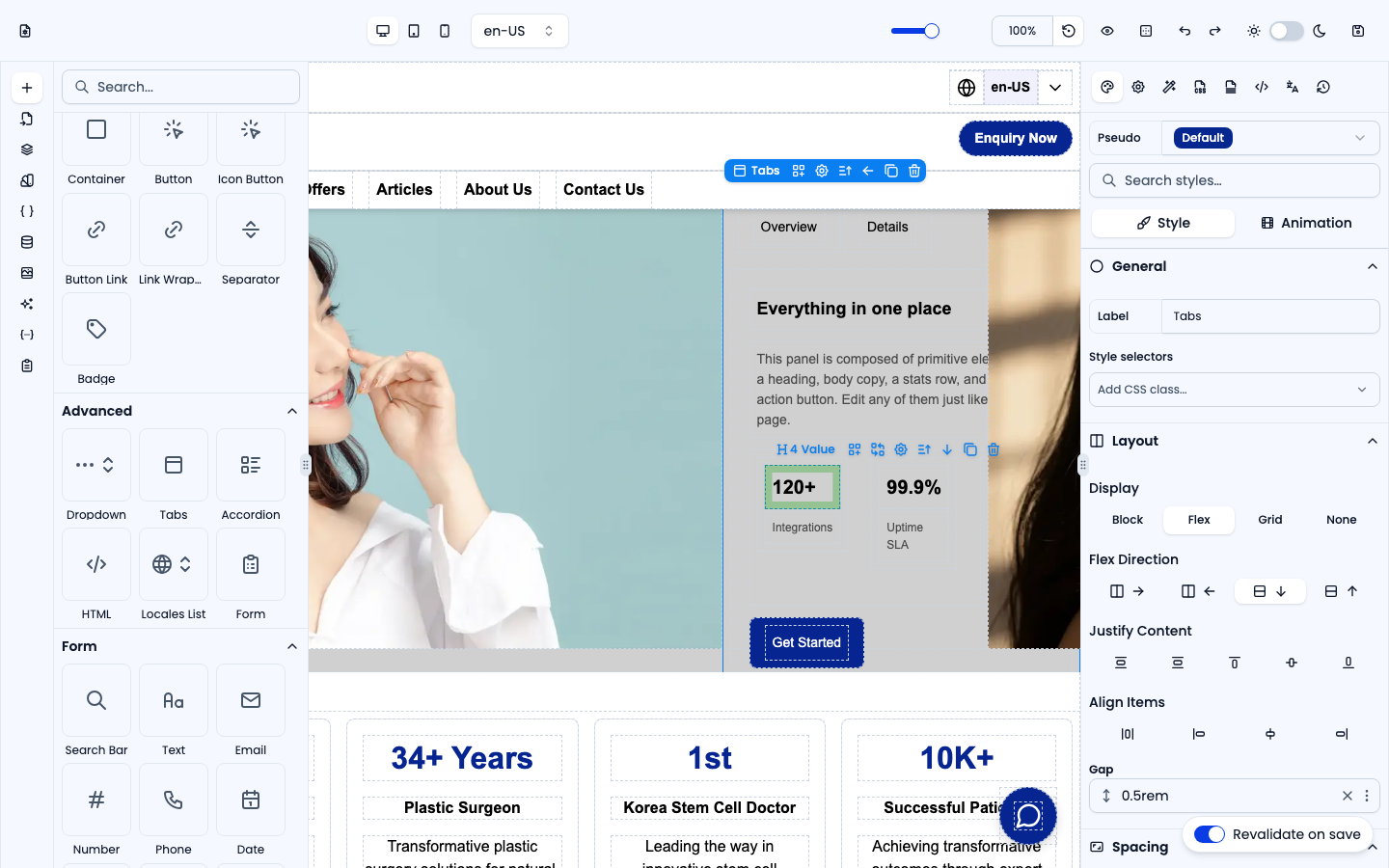Add an HTML component
The height and width of the screenshot is (868, 1389).
(96, 564)
